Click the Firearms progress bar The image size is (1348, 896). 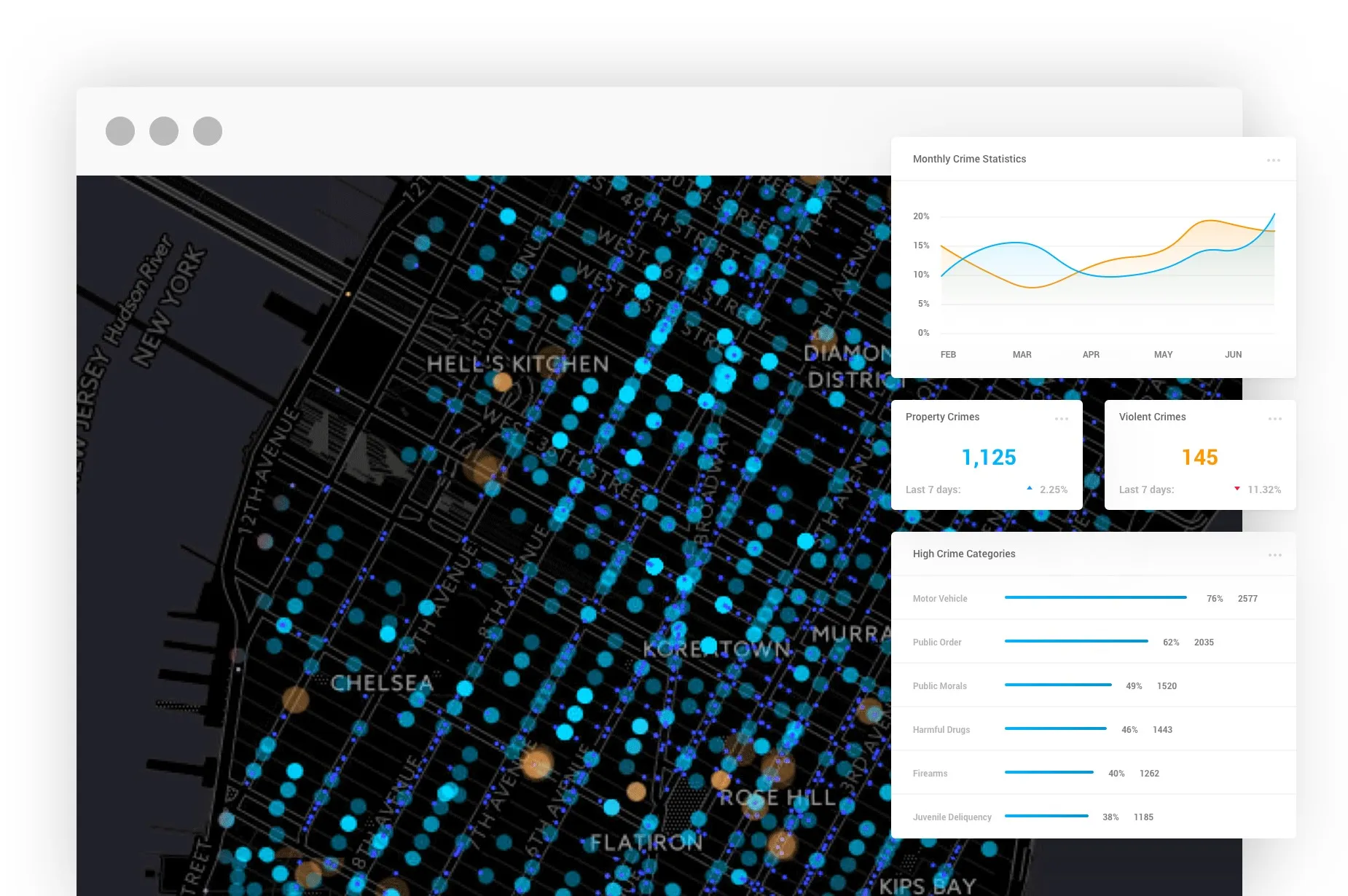tap(1049, 772)
